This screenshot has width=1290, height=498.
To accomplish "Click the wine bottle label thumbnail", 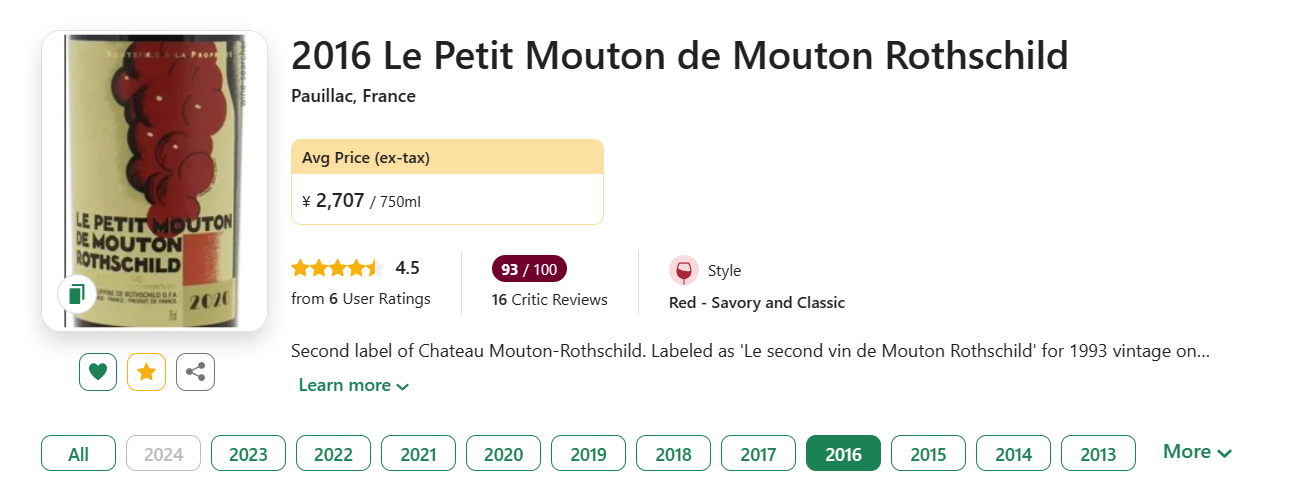I will 154,181.
